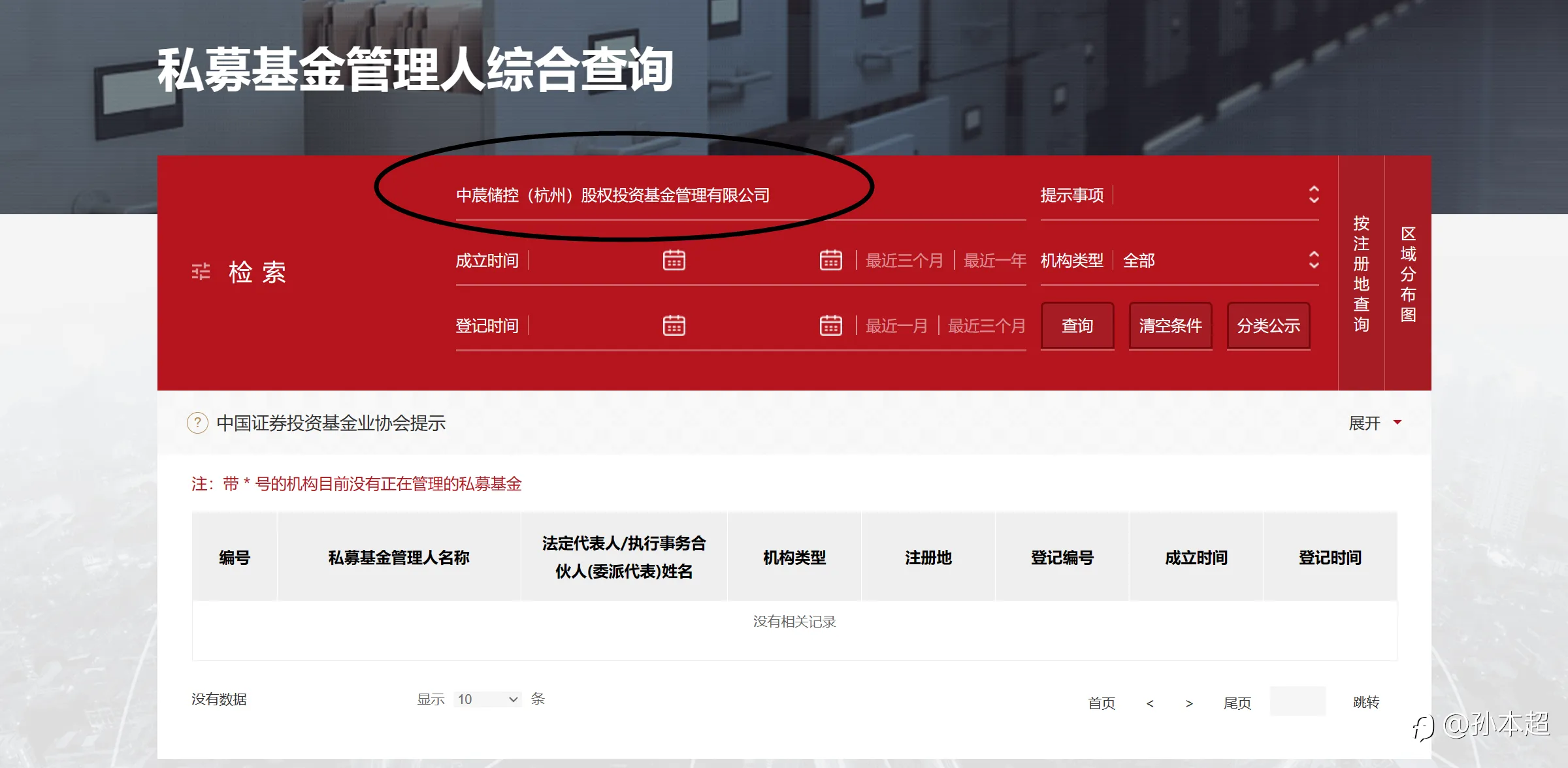Screen dimensions: 1568x768
Task: Click the 成立时间 column header in table
Action: point(1196,557)
